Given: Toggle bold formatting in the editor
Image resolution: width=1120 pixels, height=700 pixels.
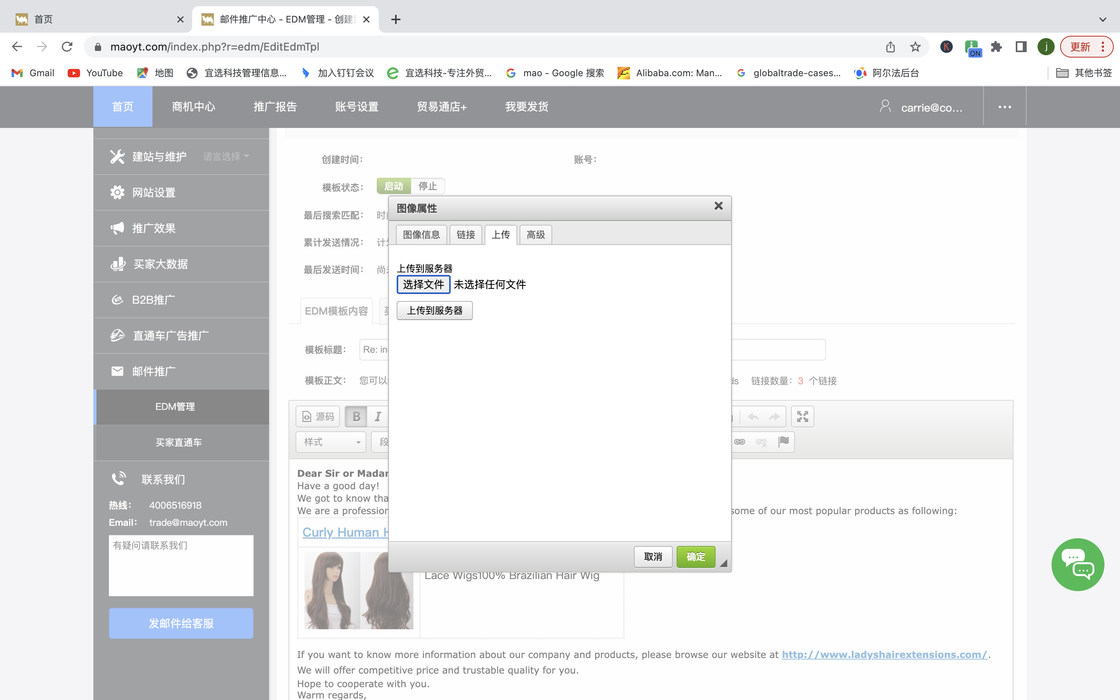Looking at the screenshot, I should pos(356,417).
